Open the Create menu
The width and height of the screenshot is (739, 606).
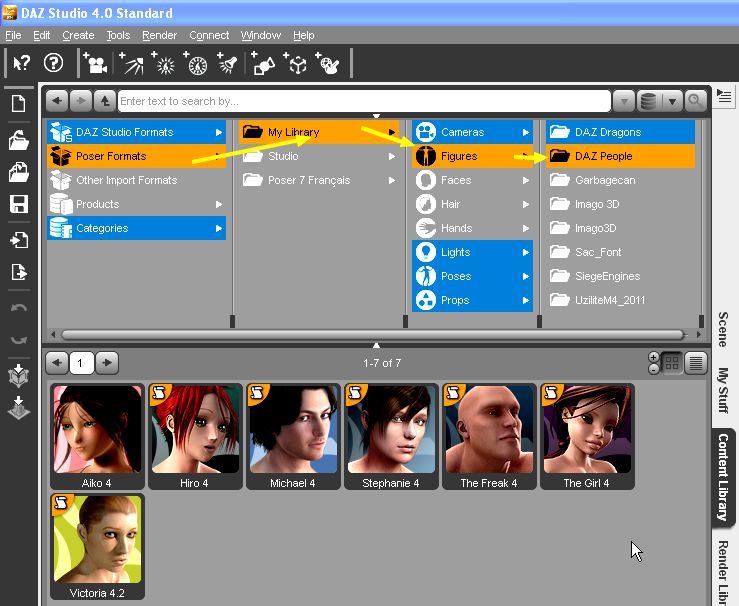78,35
